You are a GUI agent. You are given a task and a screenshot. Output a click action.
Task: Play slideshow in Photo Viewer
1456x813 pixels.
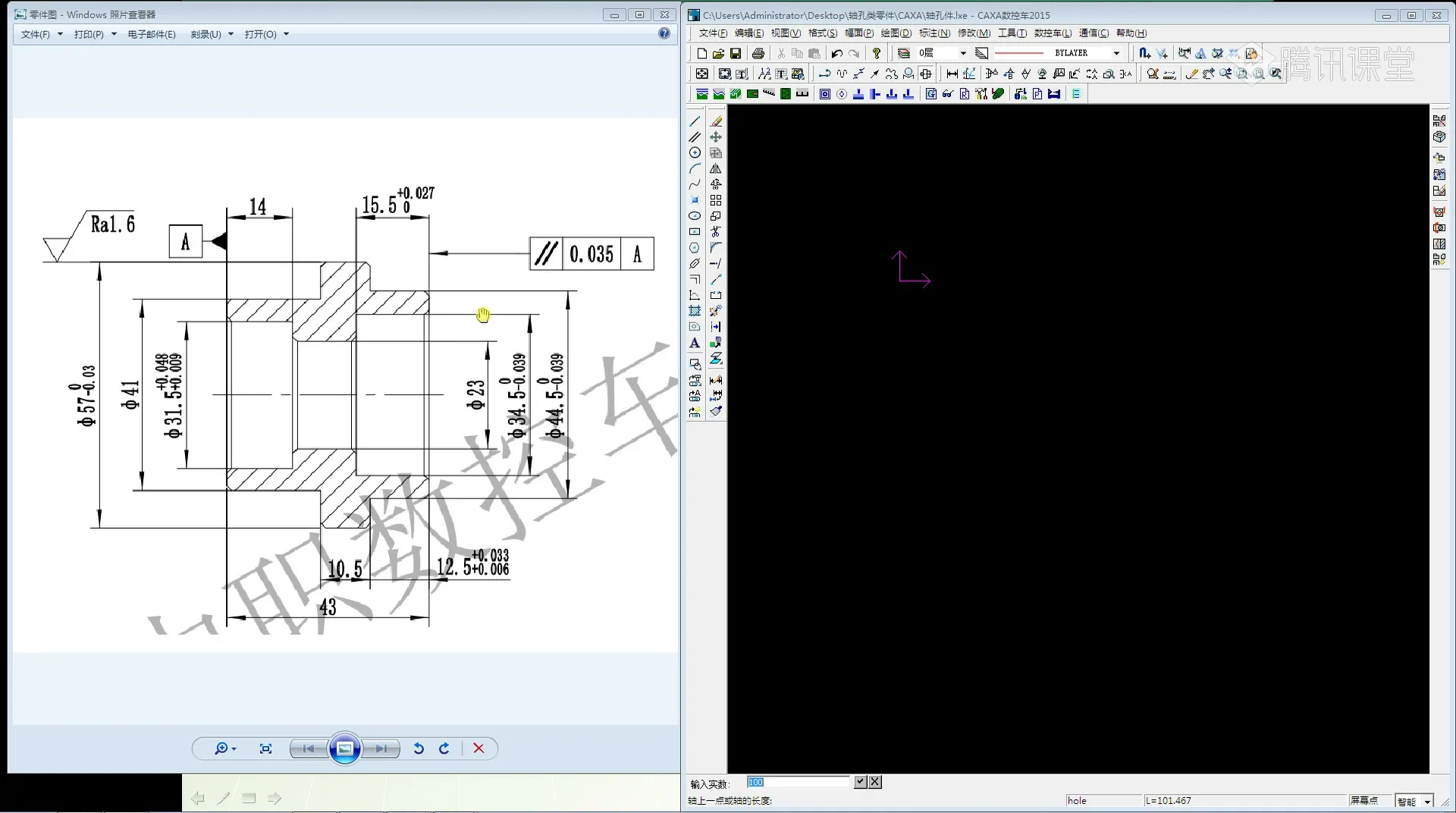pyautogui.click(x=344, y=749)
